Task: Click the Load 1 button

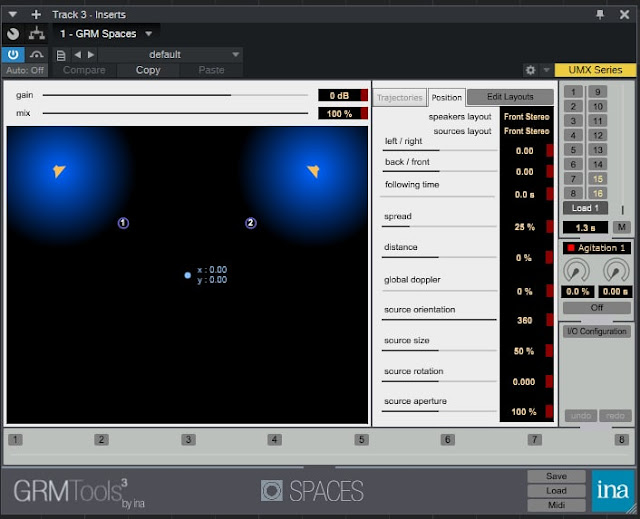Action: point(585,208)
